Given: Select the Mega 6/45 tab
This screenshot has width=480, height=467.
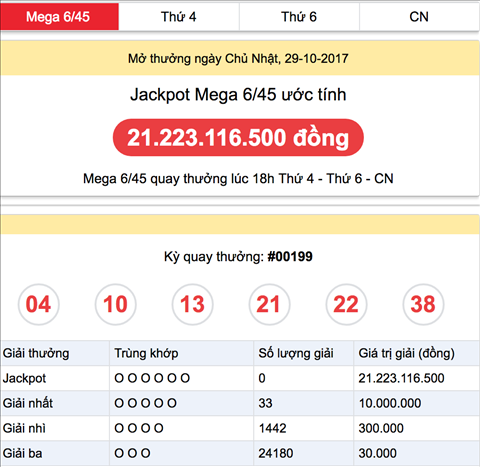Looking at the screenshot, I should (x=59, y=17).
